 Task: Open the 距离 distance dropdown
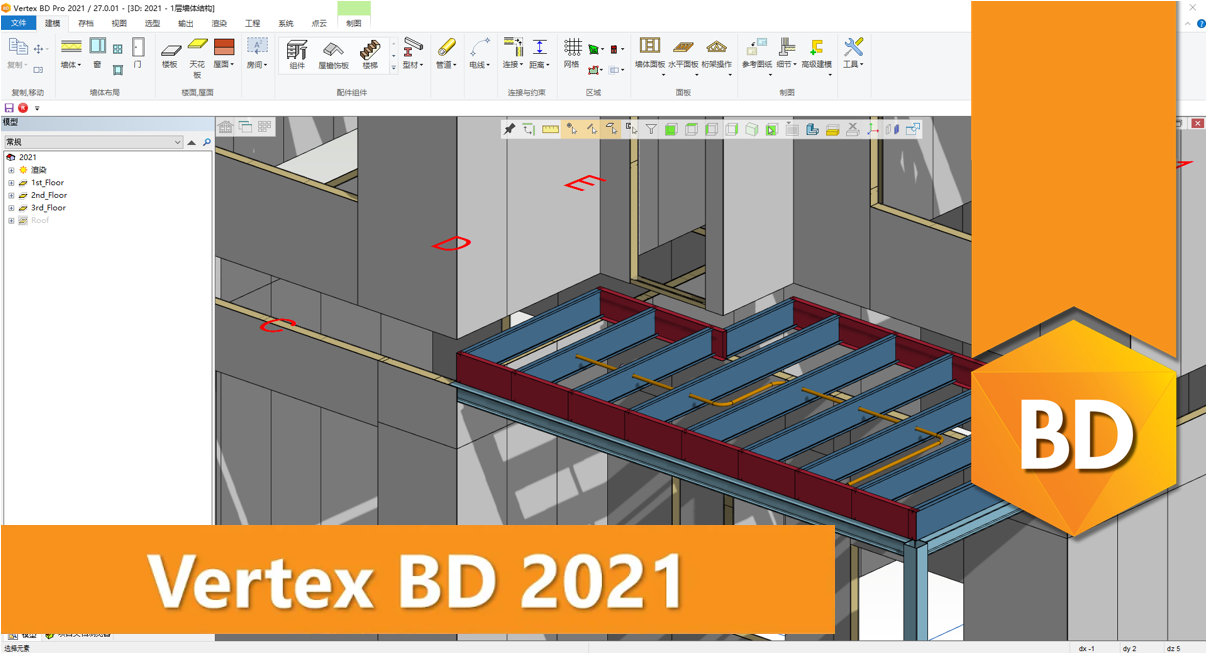pos(540,65)
